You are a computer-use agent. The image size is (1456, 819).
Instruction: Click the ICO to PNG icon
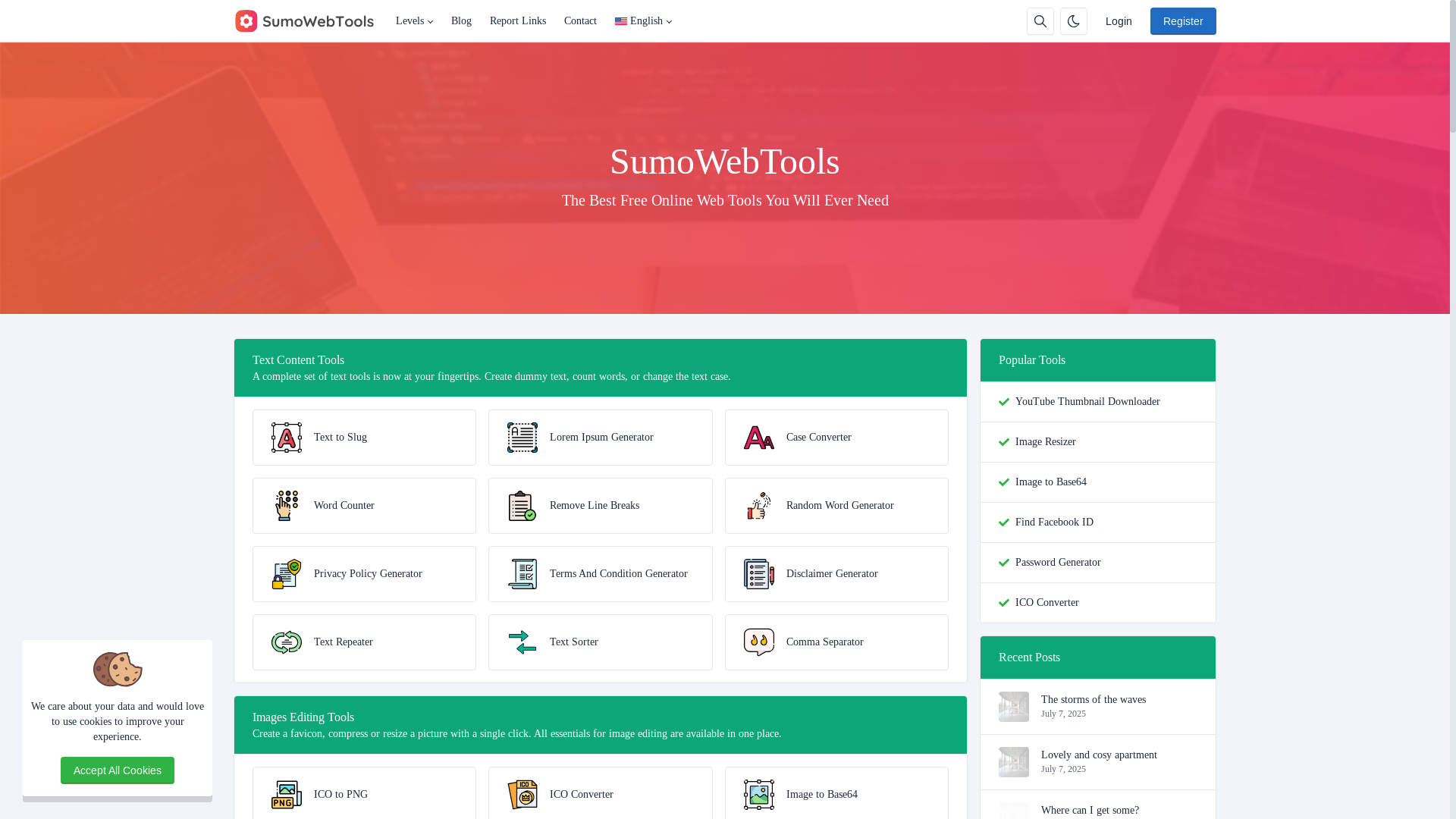[x=287, y=795]
